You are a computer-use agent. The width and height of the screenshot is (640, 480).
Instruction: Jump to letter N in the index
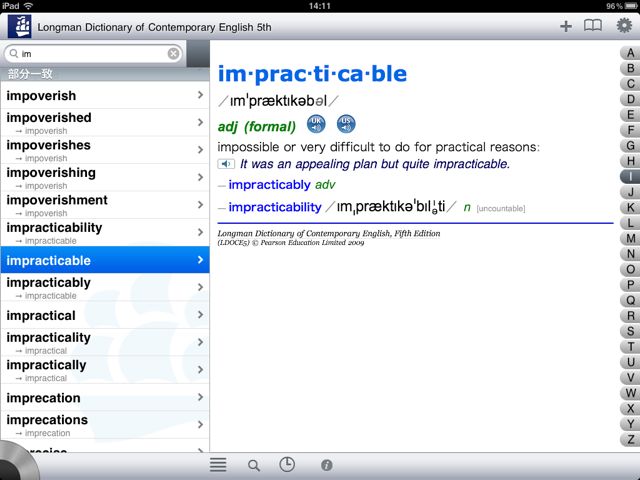[630, 254]
